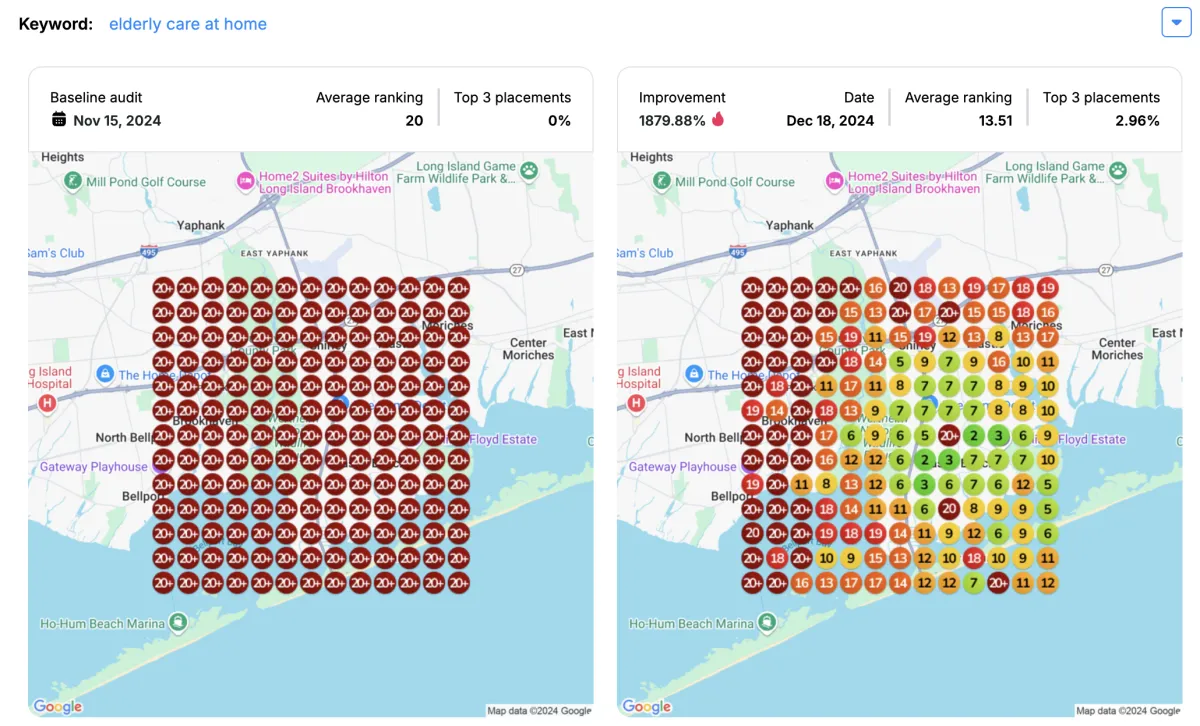Click 'Map data ©2024 Google' on the Dec 18 map
The height and width of the screenshot is (726, 1200).
pos(1129,711)
